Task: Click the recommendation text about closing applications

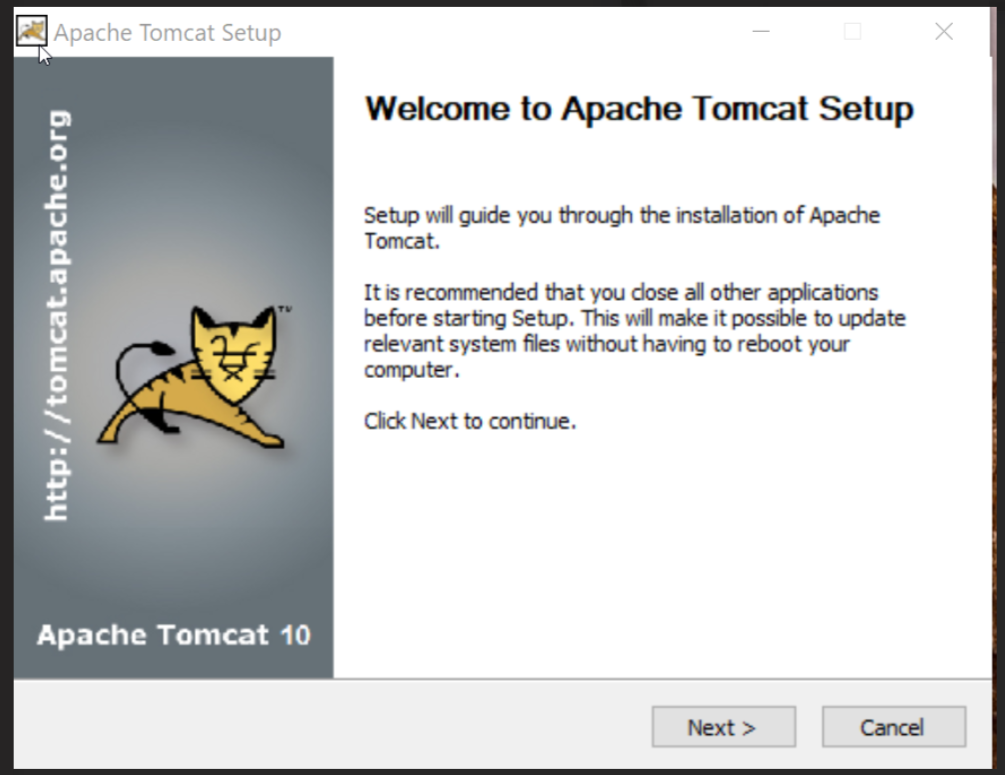Action: click(635, 330)
